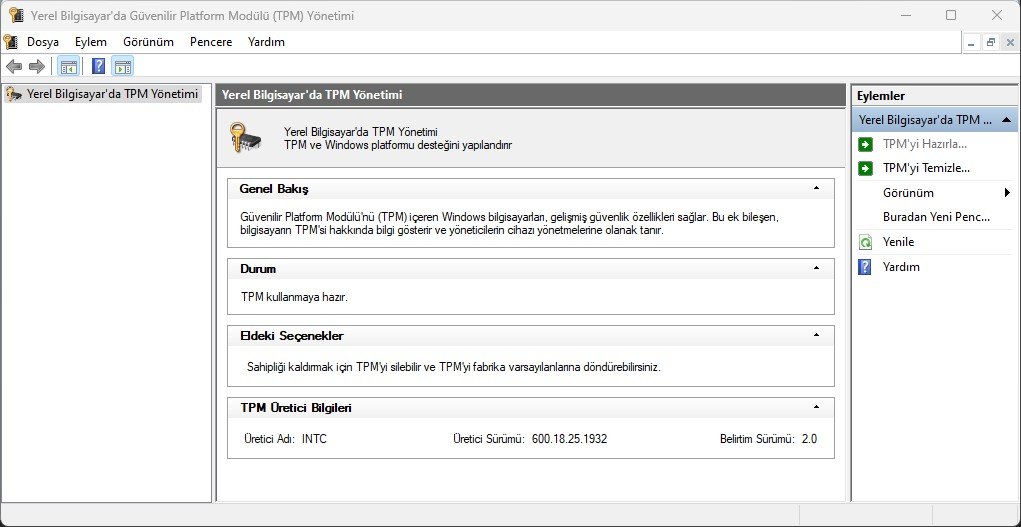
Task: Collapse the Eldeki Seçenekler section
Action: click(x=816, y=335)
